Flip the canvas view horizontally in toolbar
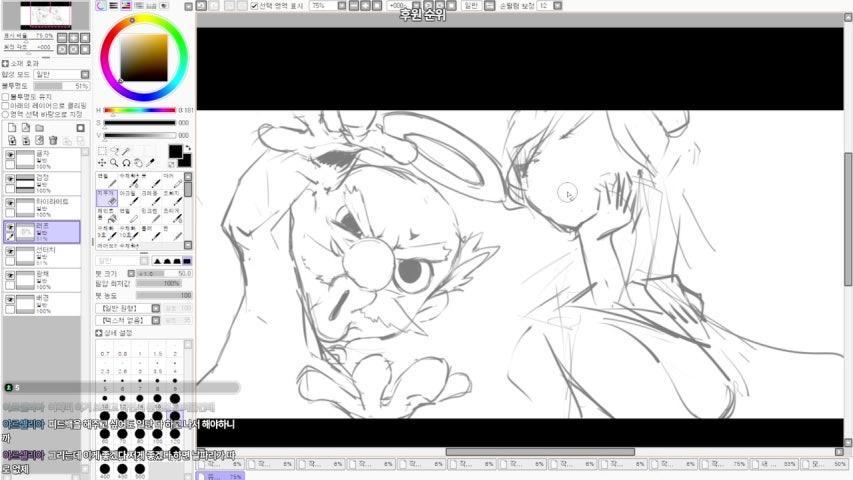This screenshot has height=480, width=853. click(489, 5)
